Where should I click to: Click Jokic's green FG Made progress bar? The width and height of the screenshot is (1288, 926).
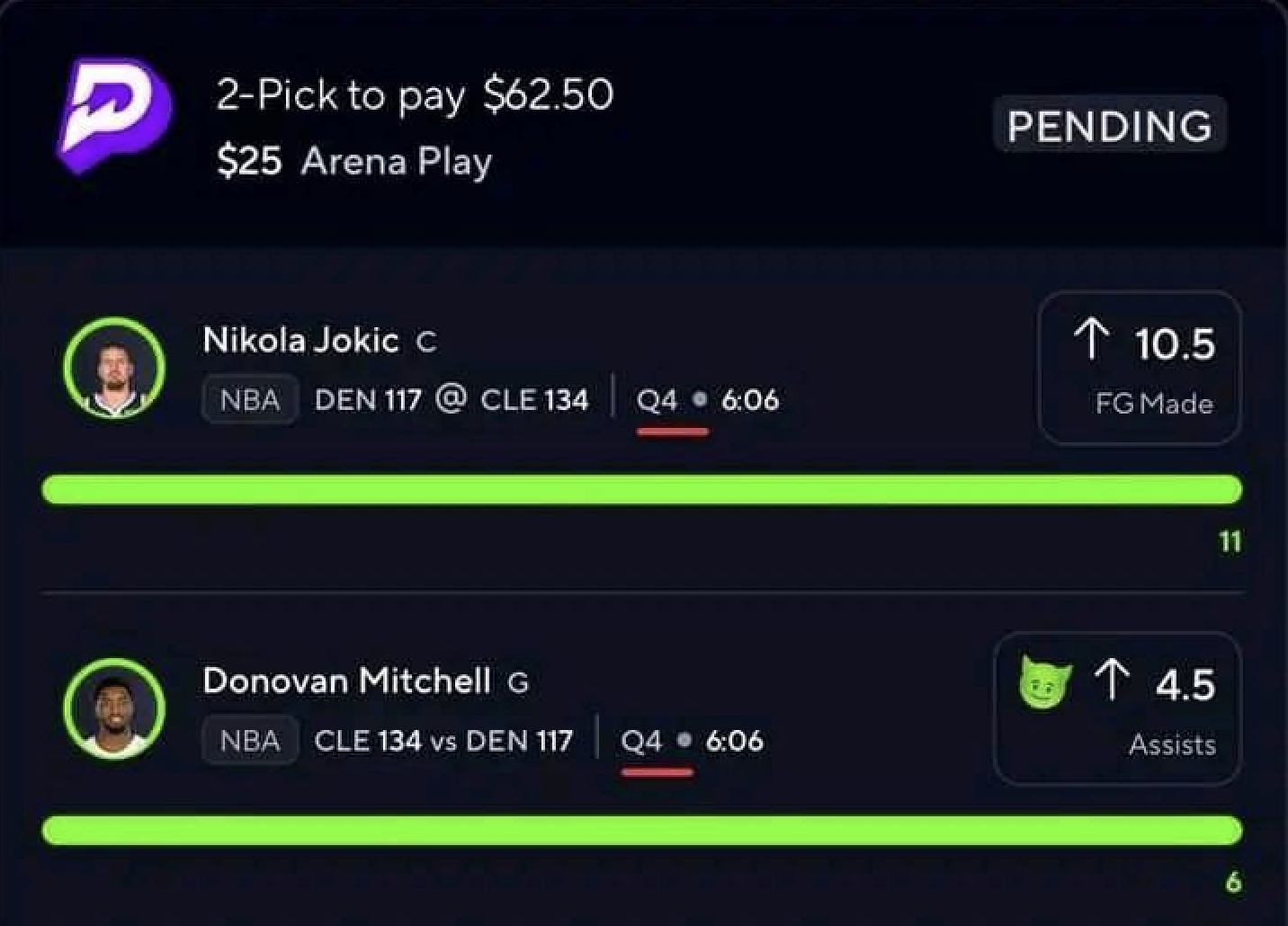[642, 490]
